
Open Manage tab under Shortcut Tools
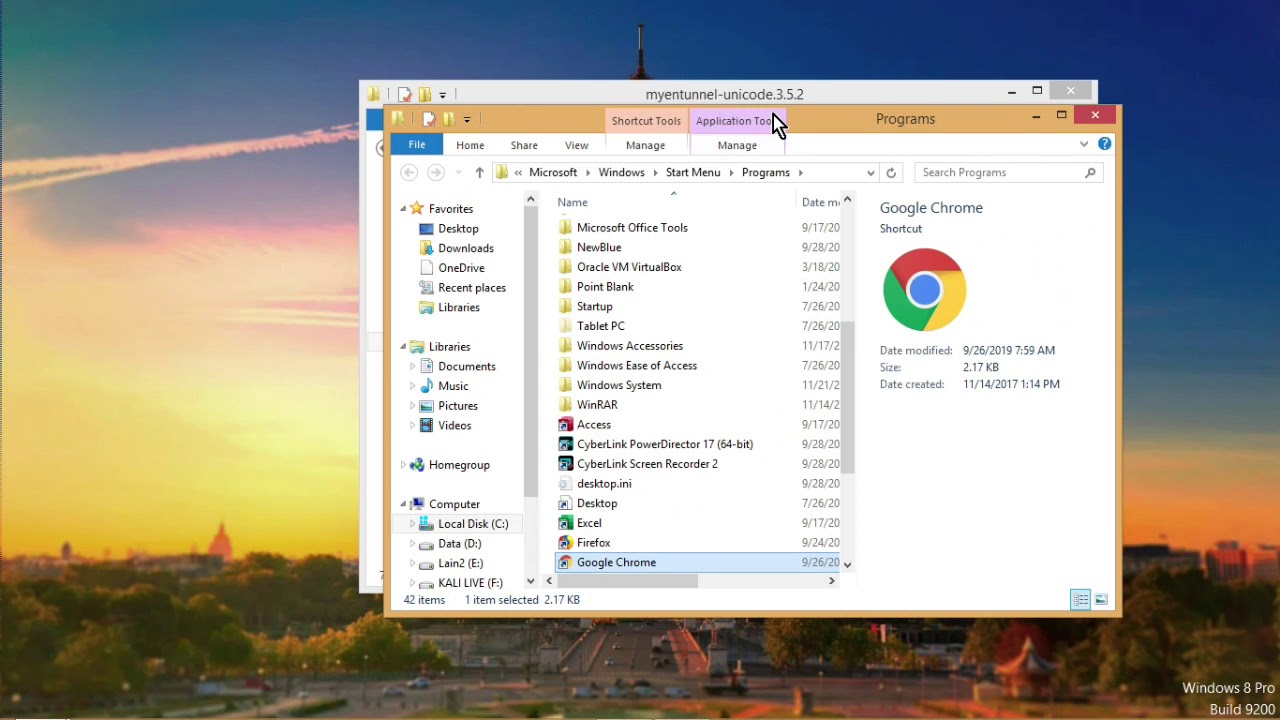(x=645, y=145)
